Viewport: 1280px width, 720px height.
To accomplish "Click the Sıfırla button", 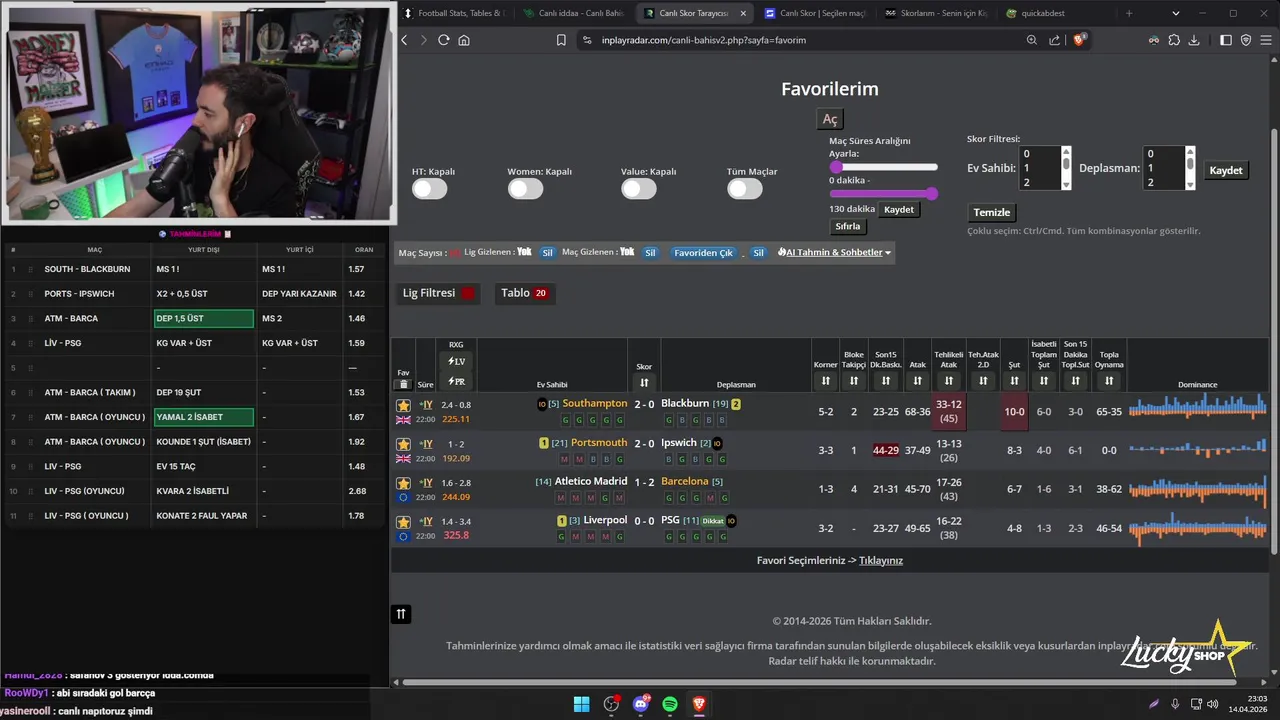I will tap(848, 227).
